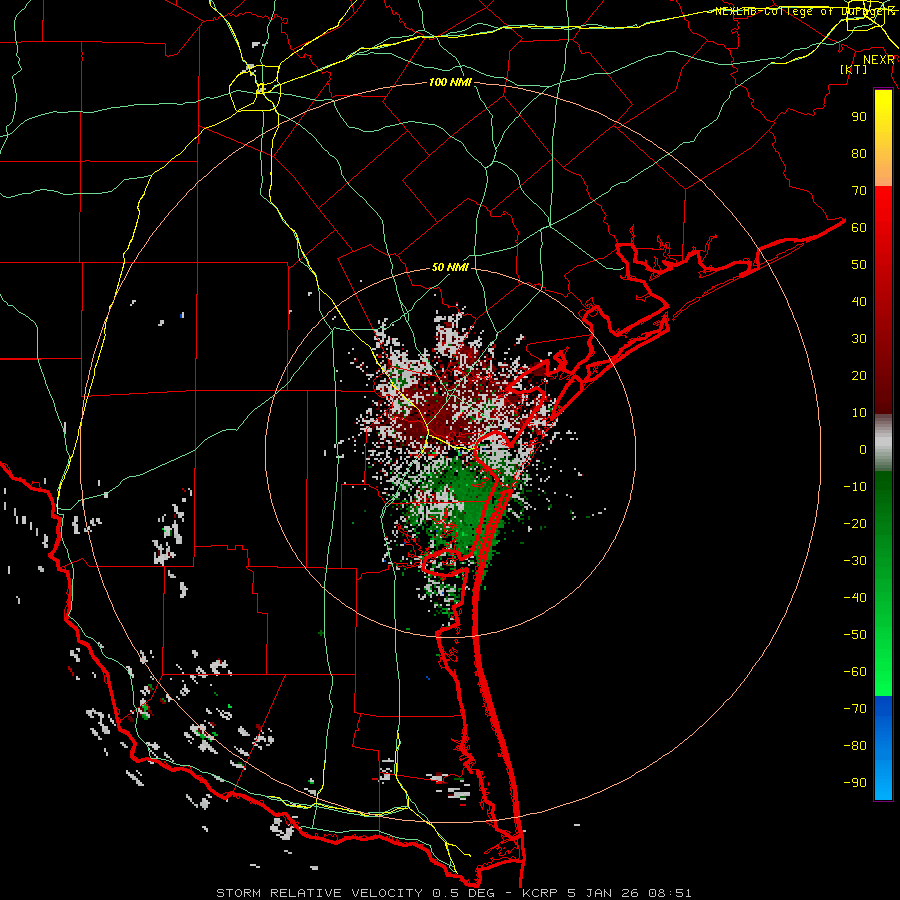Image resolution: width=900 pixels, height=900 pixels.
Task: Click the "60" scale value
Action: point(859,228)
